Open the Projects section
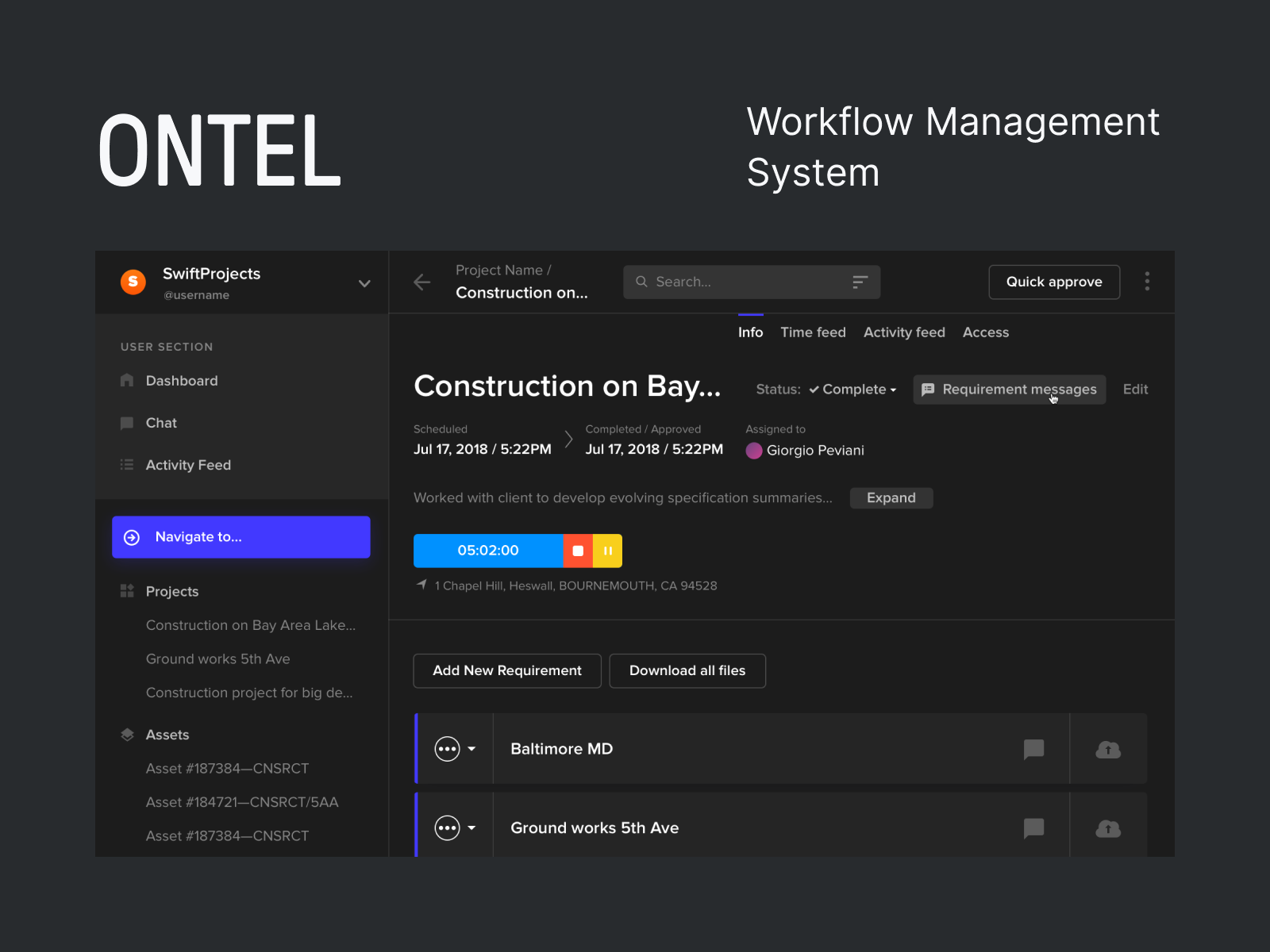This screenshot has width=1270, height=952. pyautogui.click(x=172, y=592)
